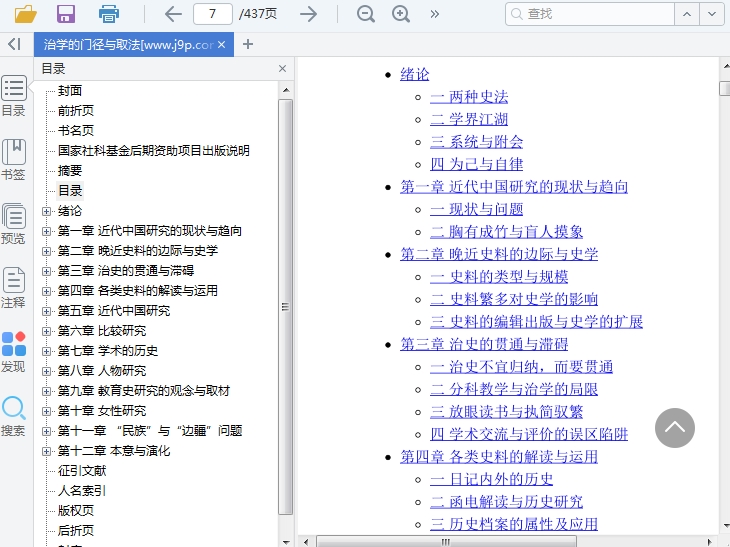Image resolution: width=730 pixels, height=547 pixels.
Task: Select 摘要 in the outline tree
Action: 70,170
